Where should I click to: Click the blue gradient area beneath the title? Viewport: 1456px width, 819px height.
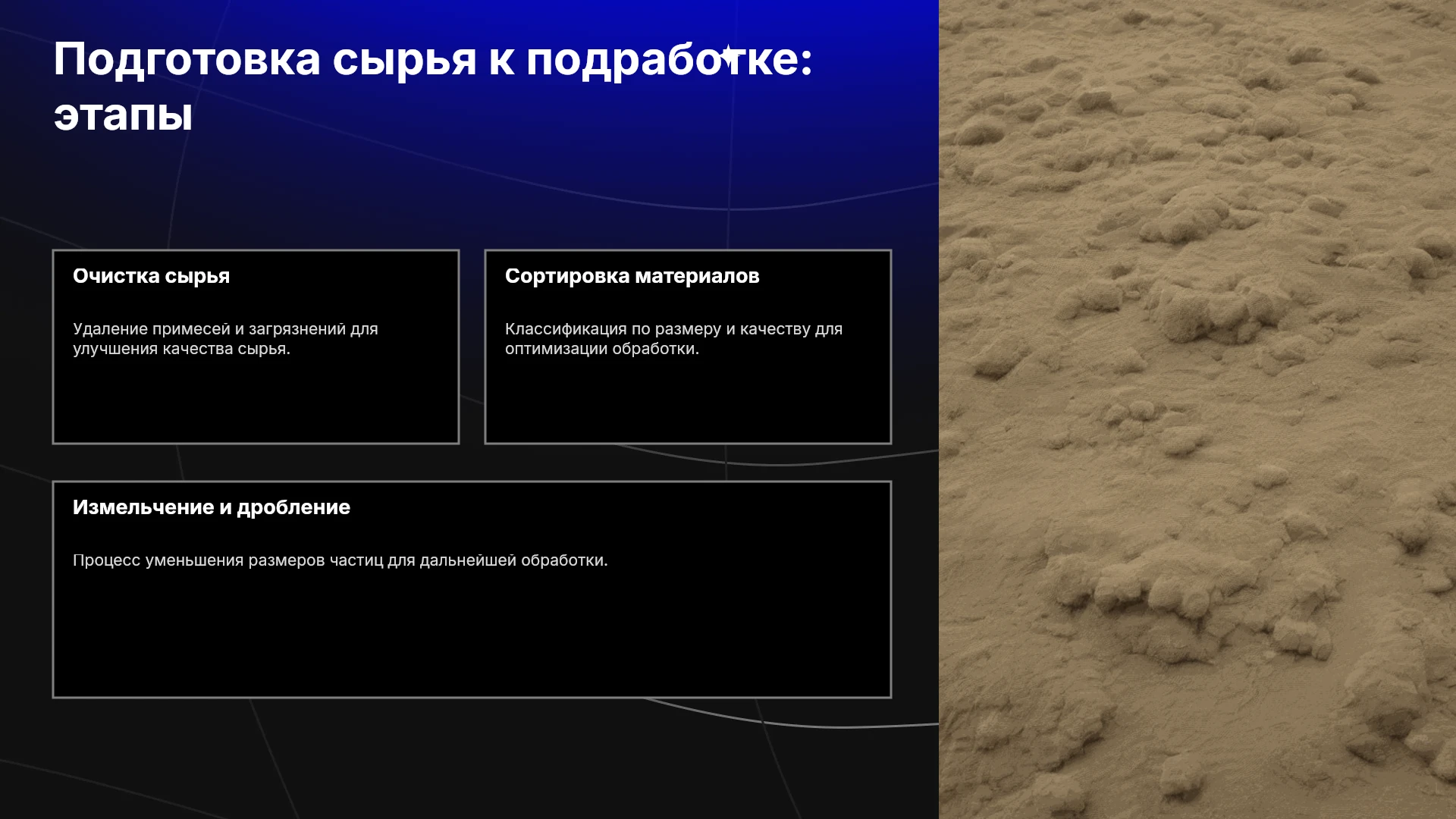[470, 190]
